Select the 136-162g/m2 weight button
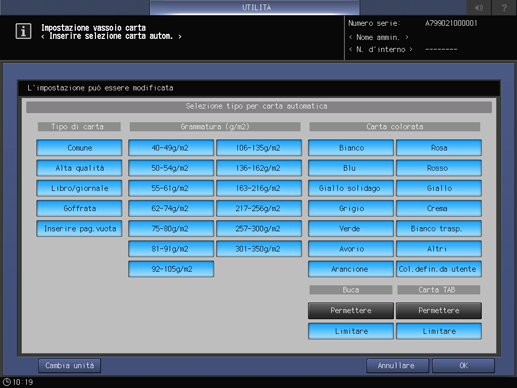 coord(259,168)
